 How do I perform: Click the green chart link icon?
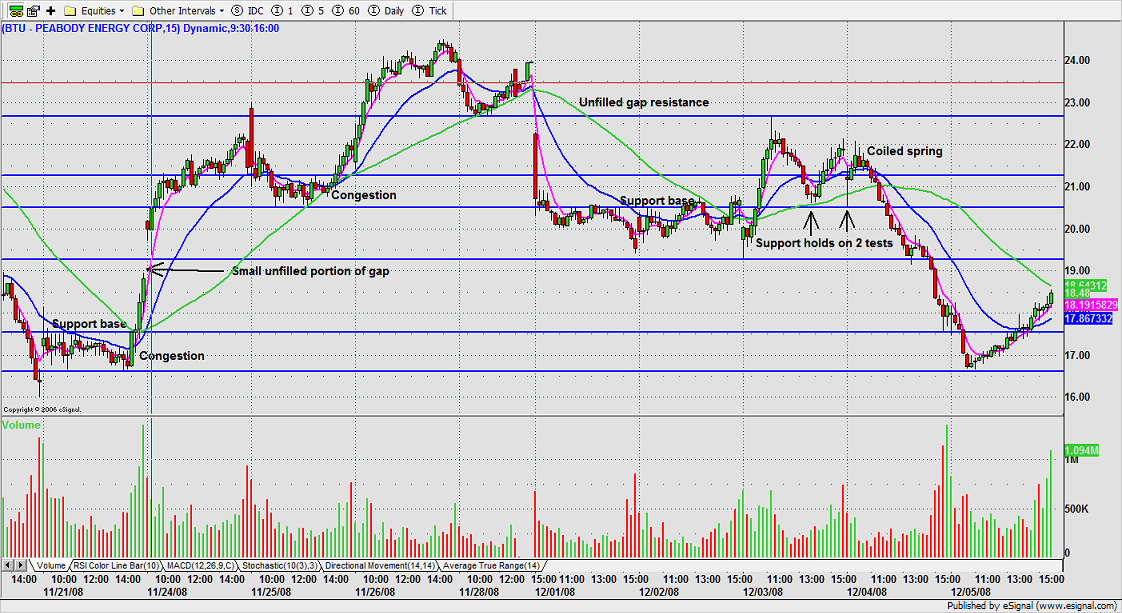[x=16, y=11]
